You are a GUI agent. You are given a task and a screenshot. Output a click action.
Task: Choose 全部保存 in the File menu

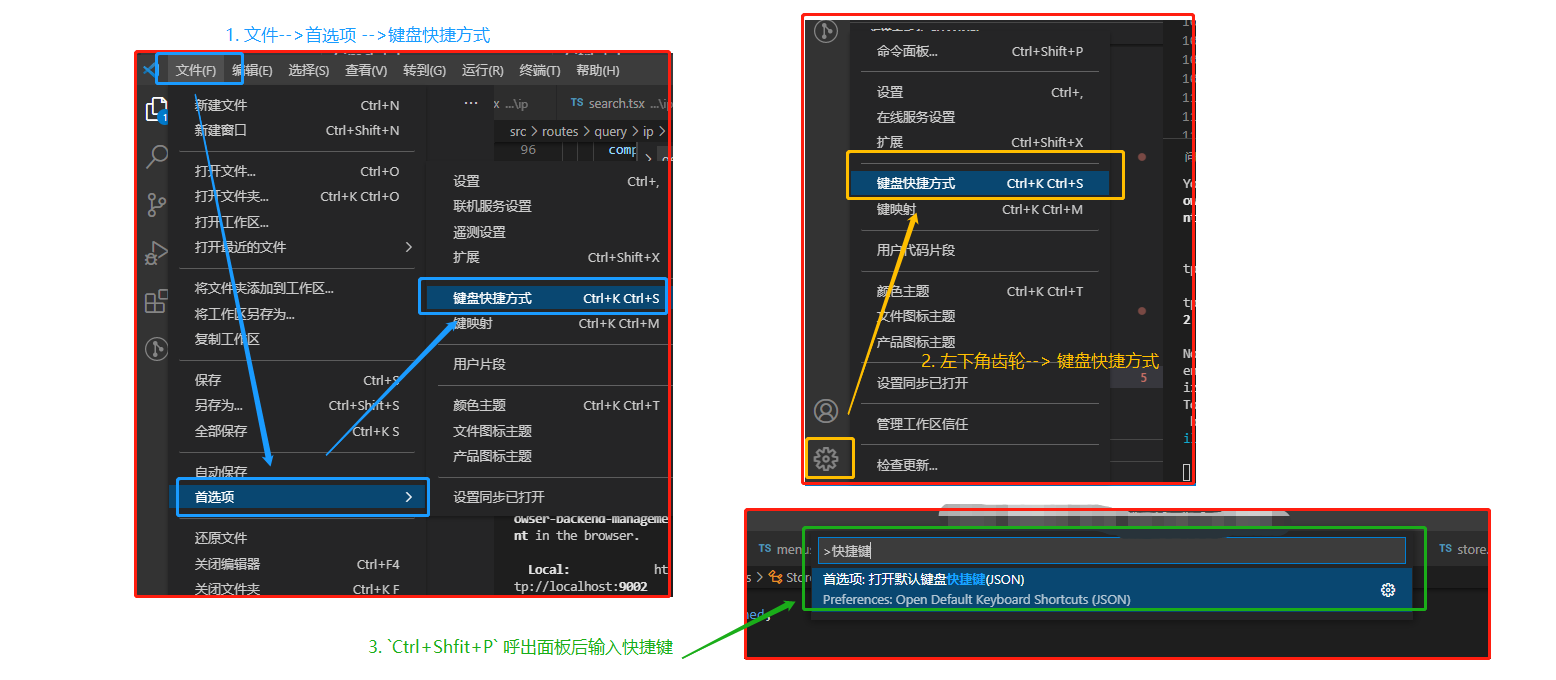tap(296, 431)
